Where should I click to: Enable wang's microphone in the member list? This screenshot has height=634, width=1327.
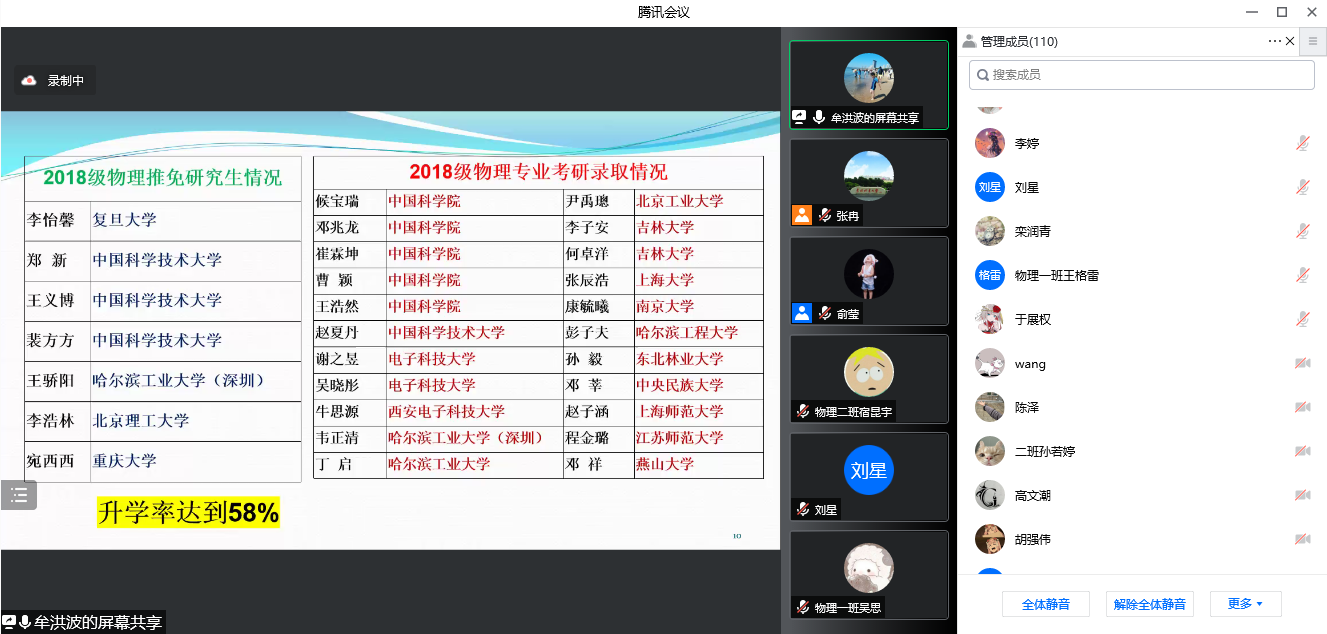[1303, 363]
